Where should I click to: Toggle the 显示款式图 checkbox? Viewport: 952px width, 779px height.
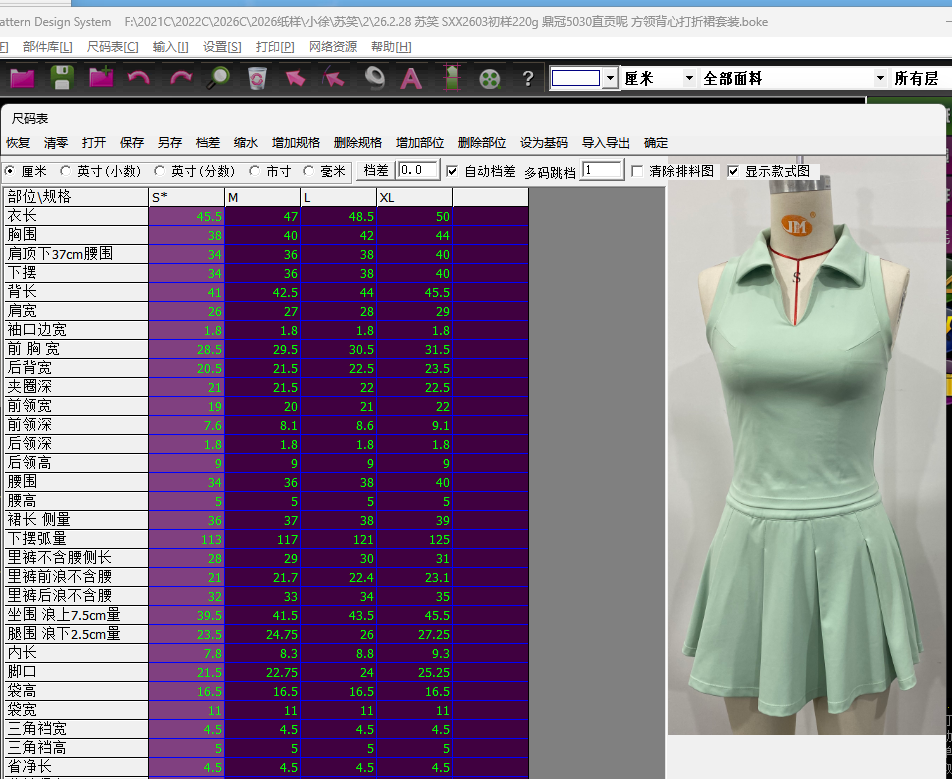733,171
